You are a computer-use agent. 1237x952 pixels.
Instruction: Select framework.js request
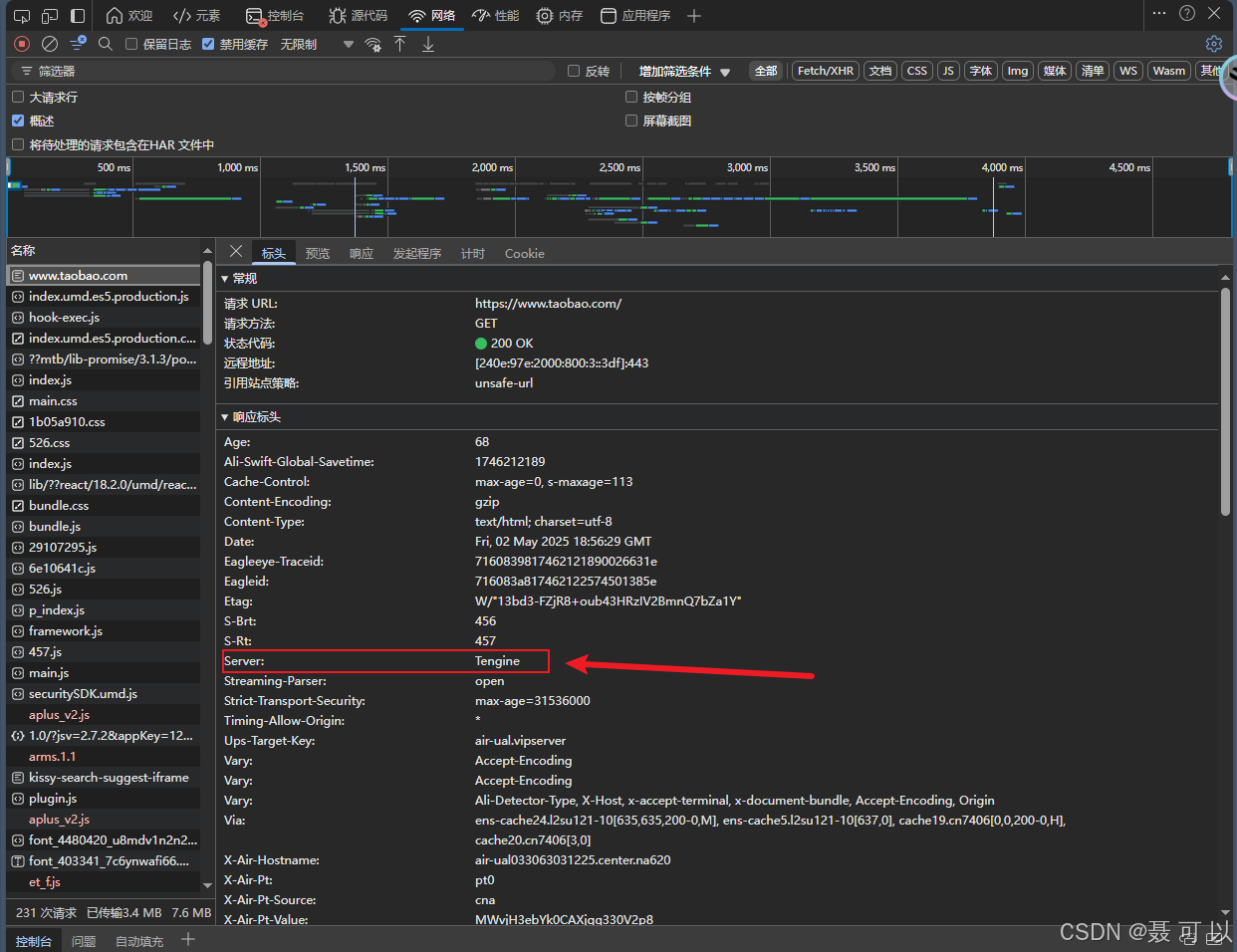click(105, 631)
